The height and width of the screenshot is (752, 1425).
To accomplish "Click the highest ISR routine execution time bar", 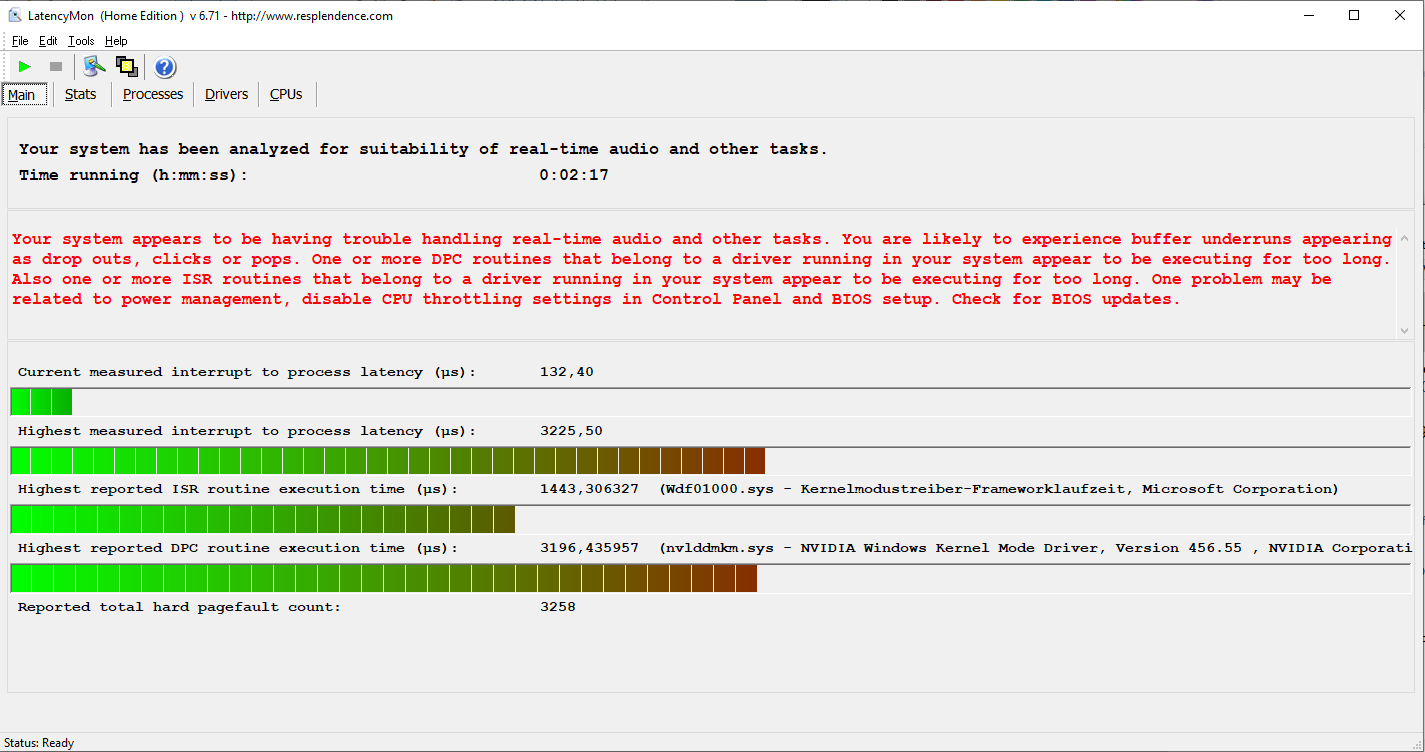I will [710, 520].
